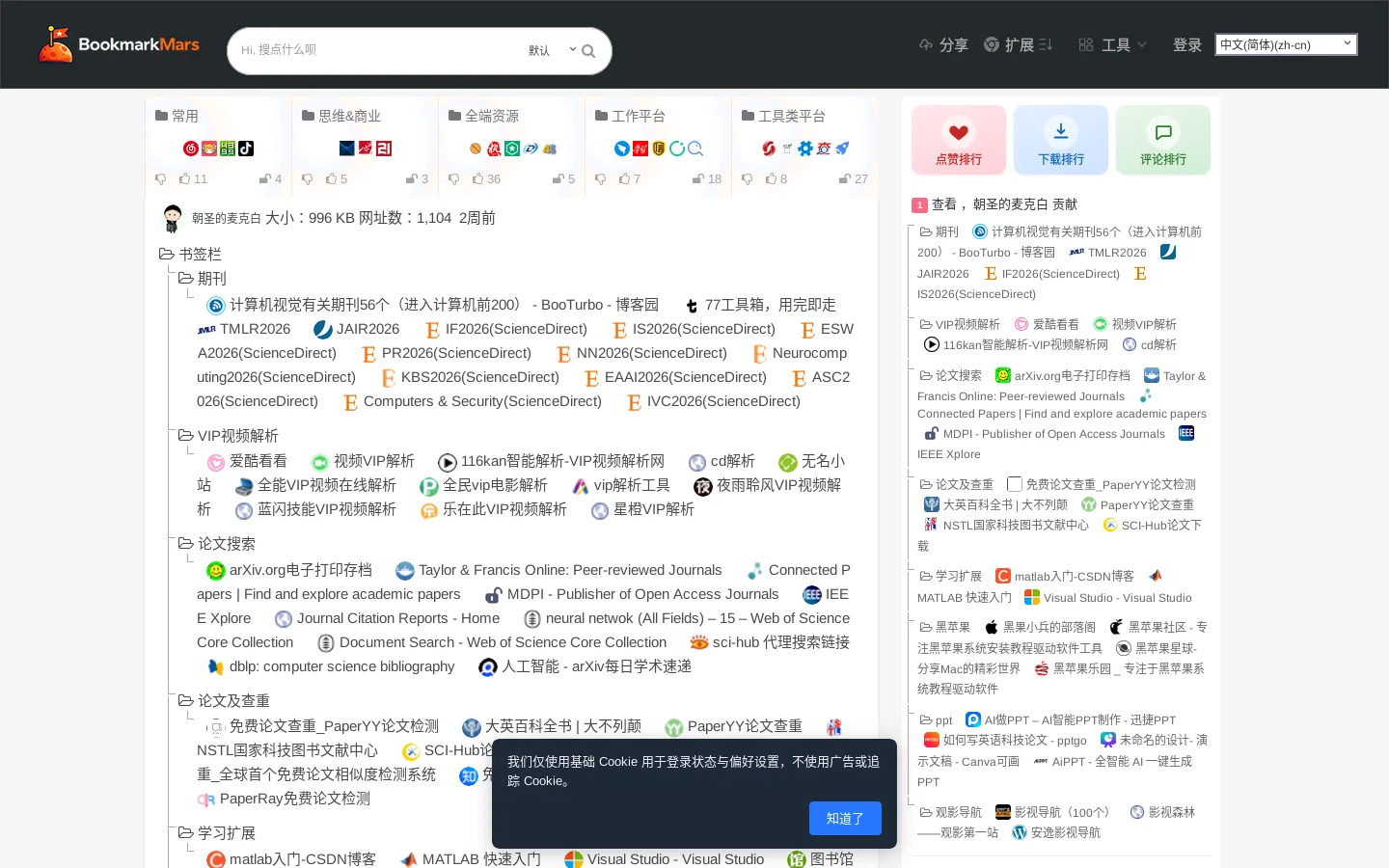Image resolution: width=1389 pixels, height=868 pixels.
Task: Click the heart icon above 点赞排行
Action: 958,131
